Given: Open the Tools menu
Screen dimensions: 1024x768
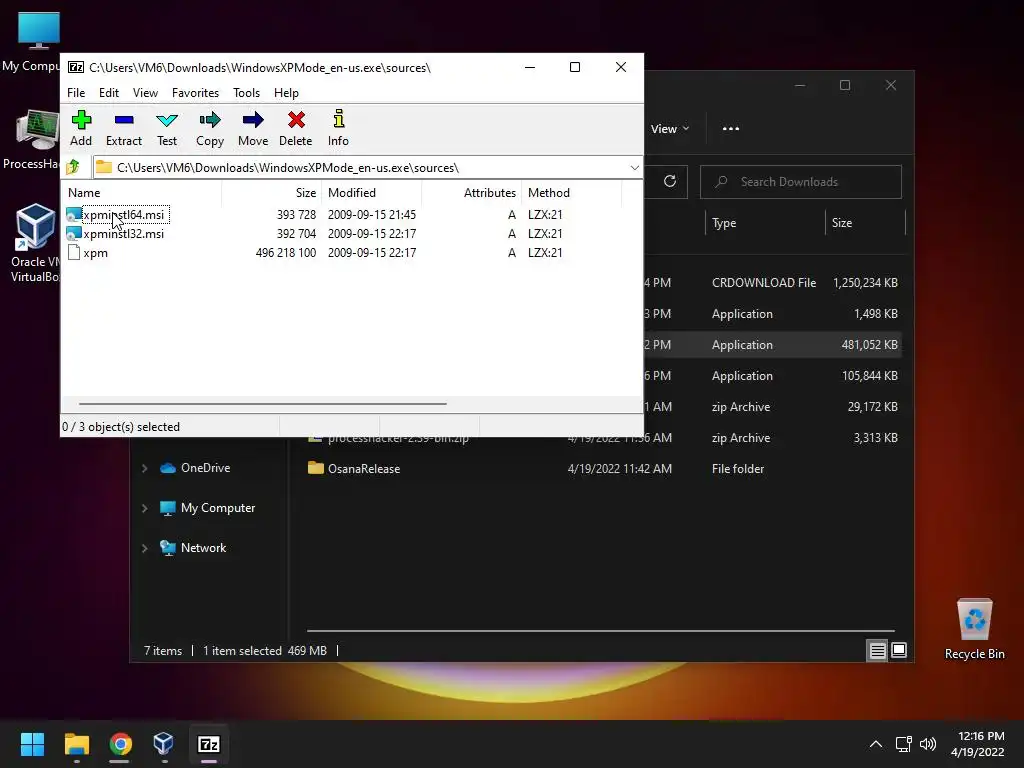Looking at the screenshot, I should [246, 93].
